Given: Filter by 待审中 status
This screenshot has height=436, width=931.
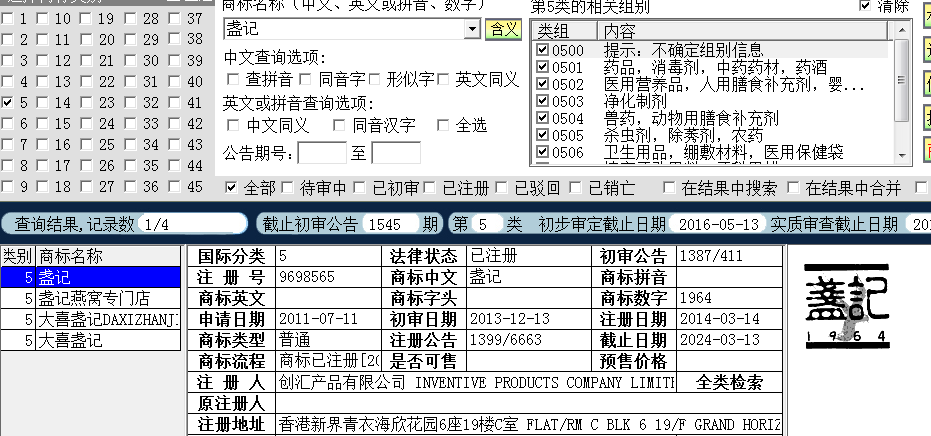Looking at the screenshot, I should click(x=287, y=188).
